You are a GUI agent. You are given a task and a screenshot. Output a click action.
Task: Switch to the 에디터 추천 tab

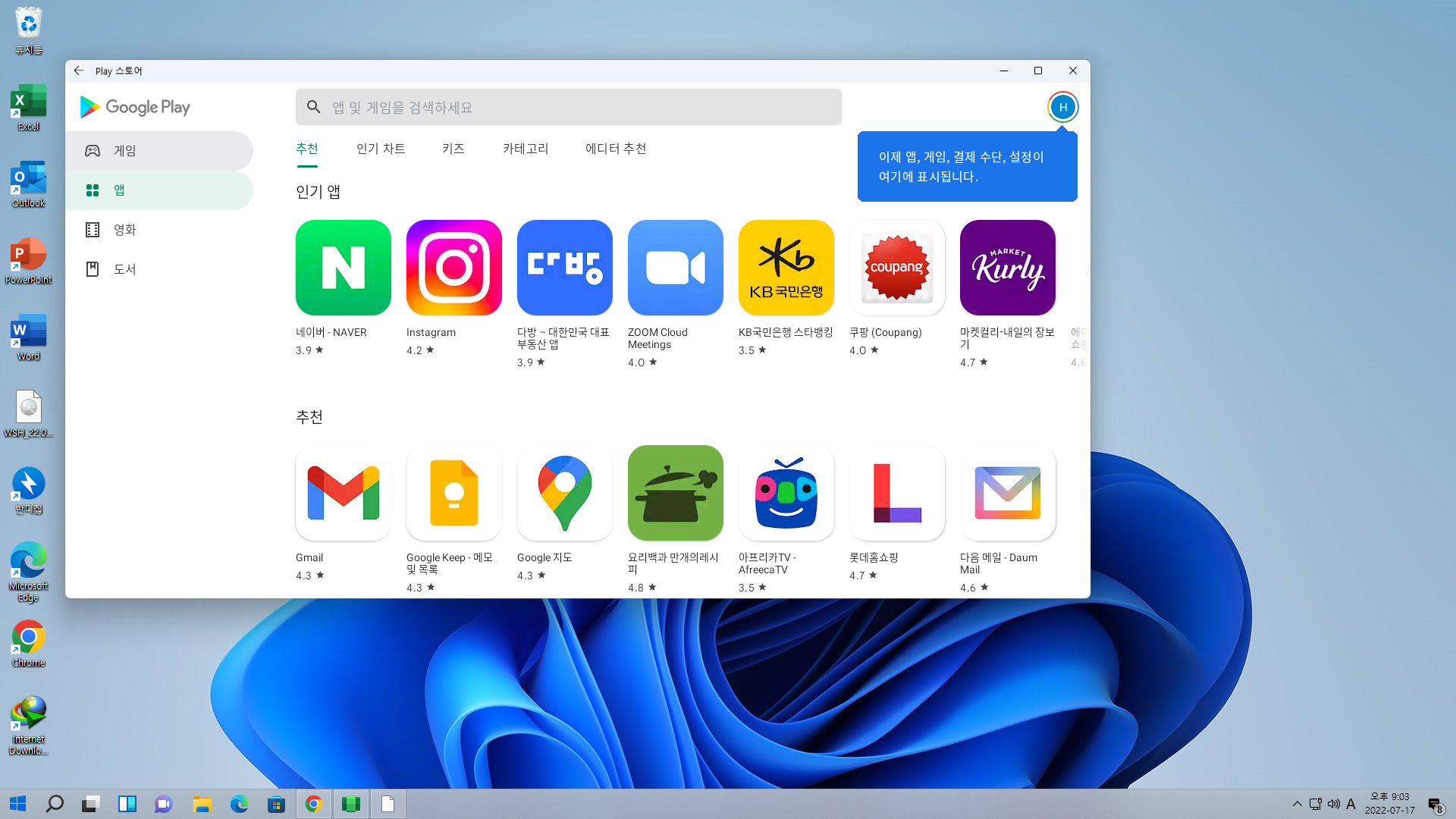click(x=616, y=149)
